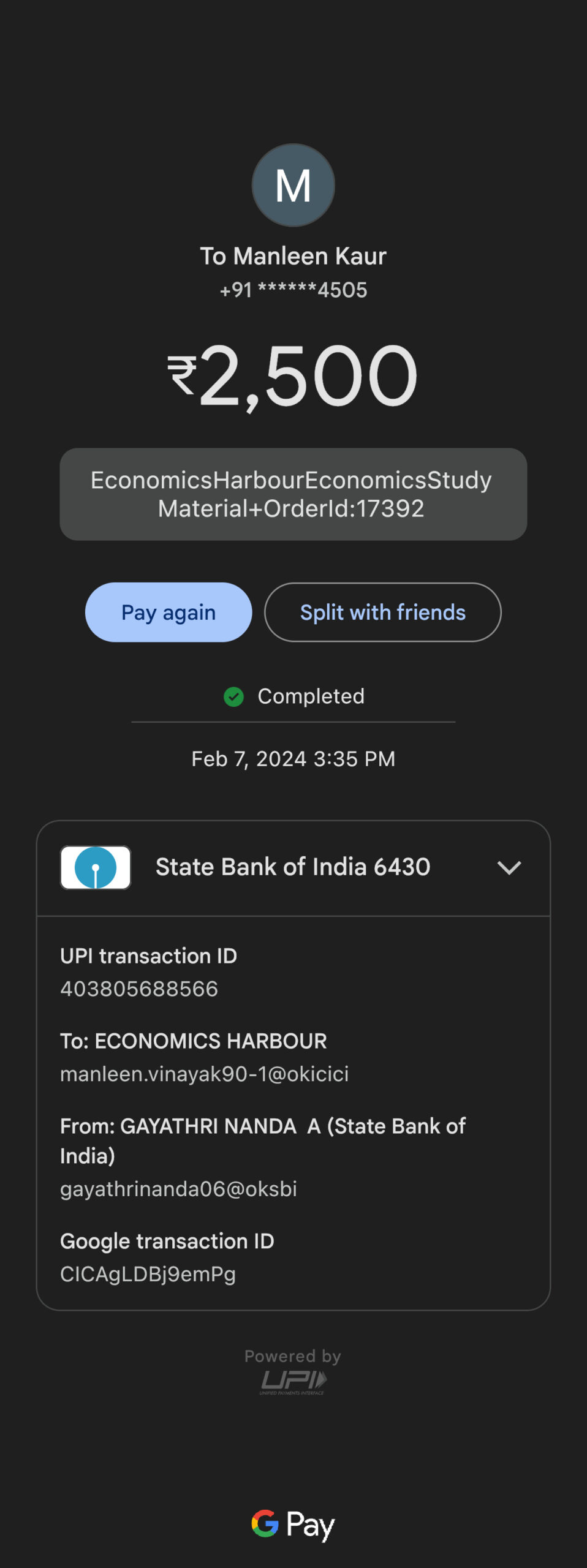Tap the green Completed checkmark icon
587x1568 pixels.
coord(233,696)
